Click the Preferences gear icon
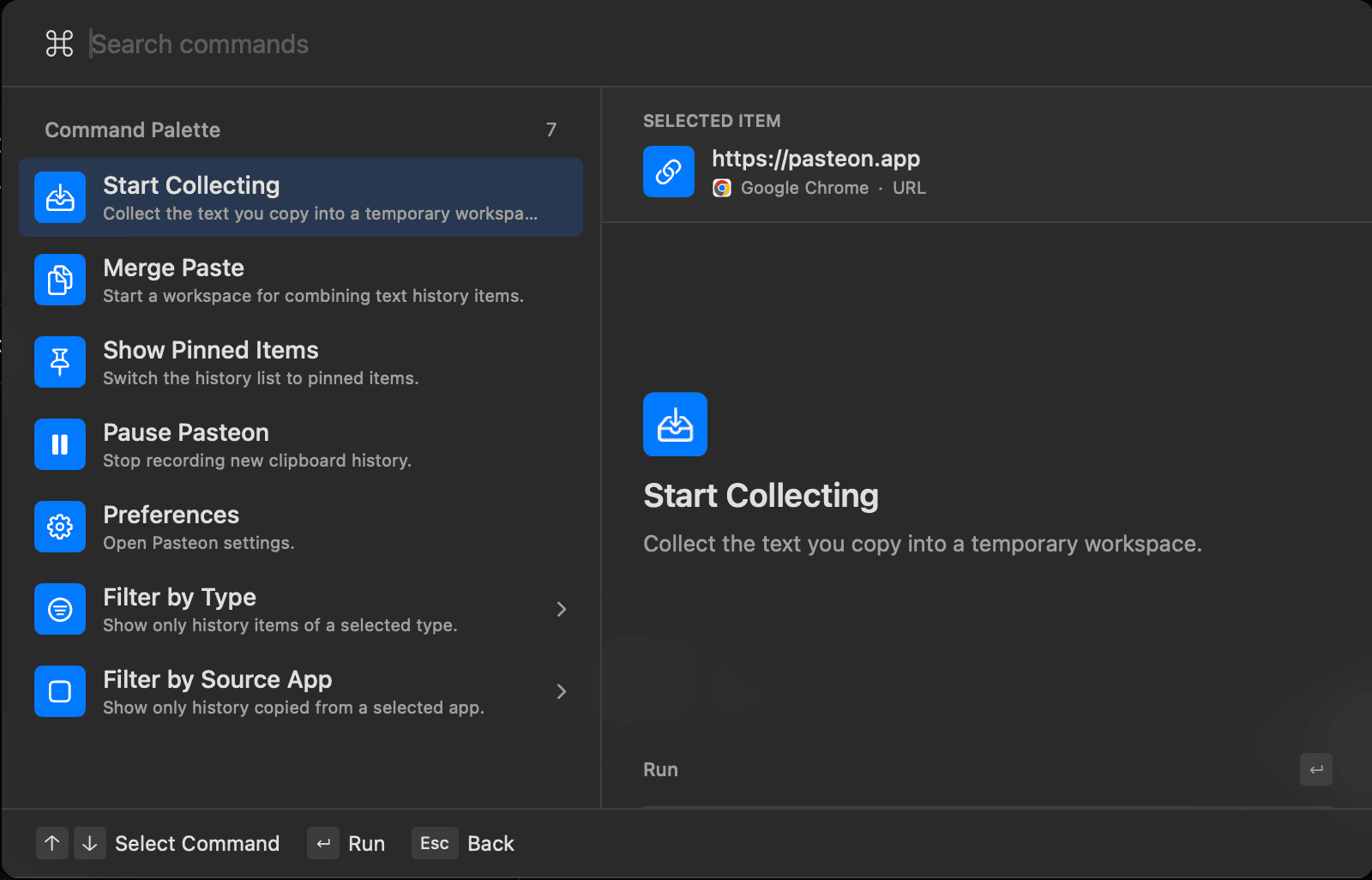The image size is (1372, 880). 60,527
